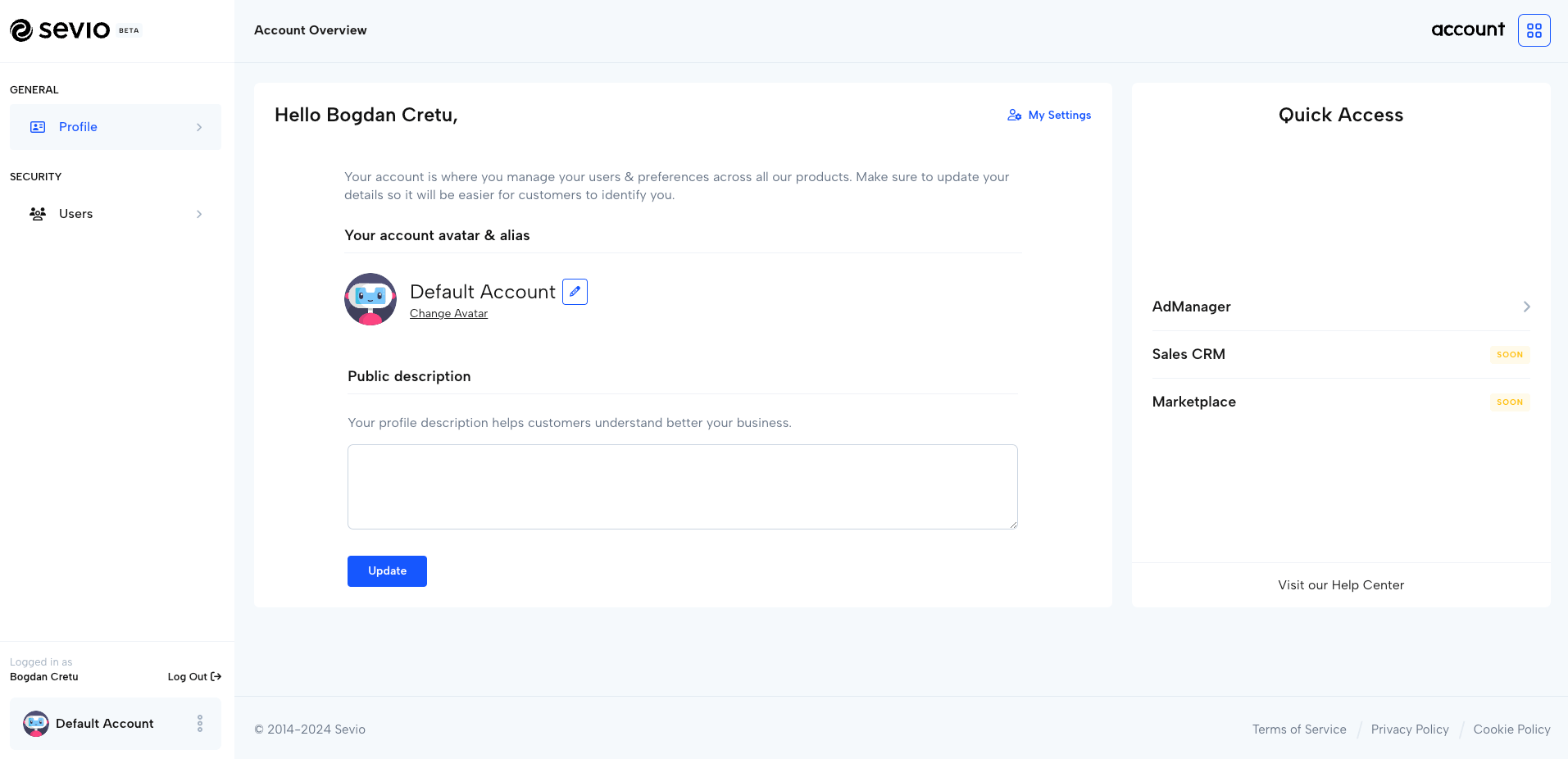Screen dimensions: 1568x759
Task: Click inside the public description text box
Action: pyautogui.click(x=681, y=486)
